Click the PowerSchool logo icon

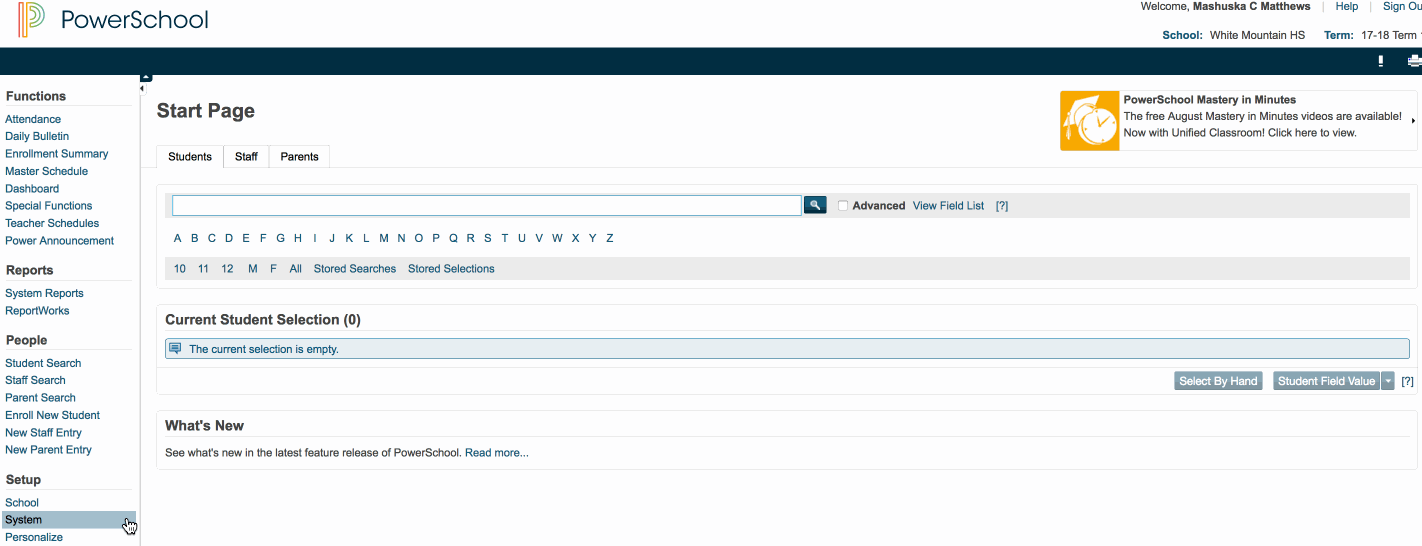[x=31, y=19]
